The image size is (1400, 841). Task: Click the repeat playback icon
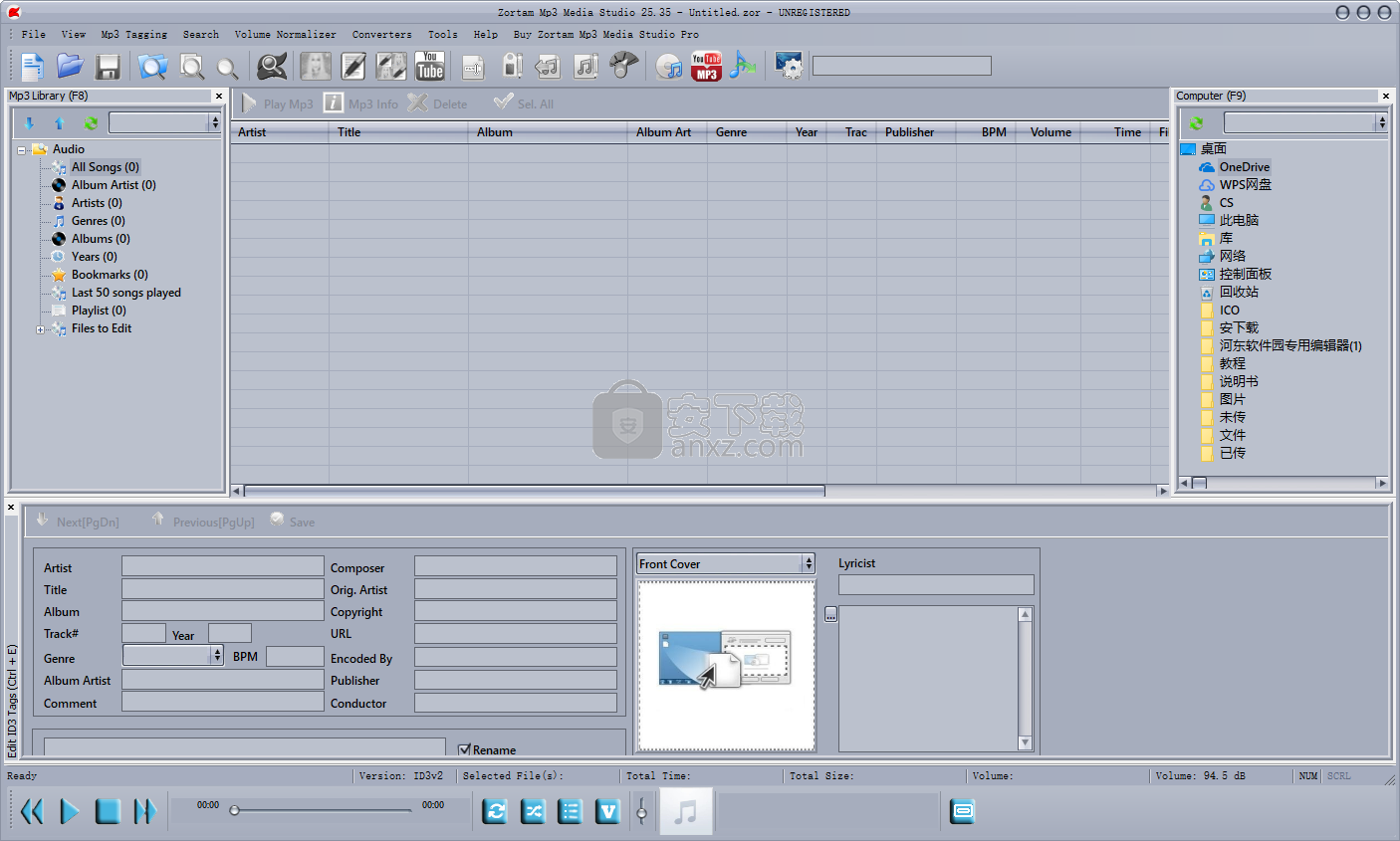click(495, 812)
